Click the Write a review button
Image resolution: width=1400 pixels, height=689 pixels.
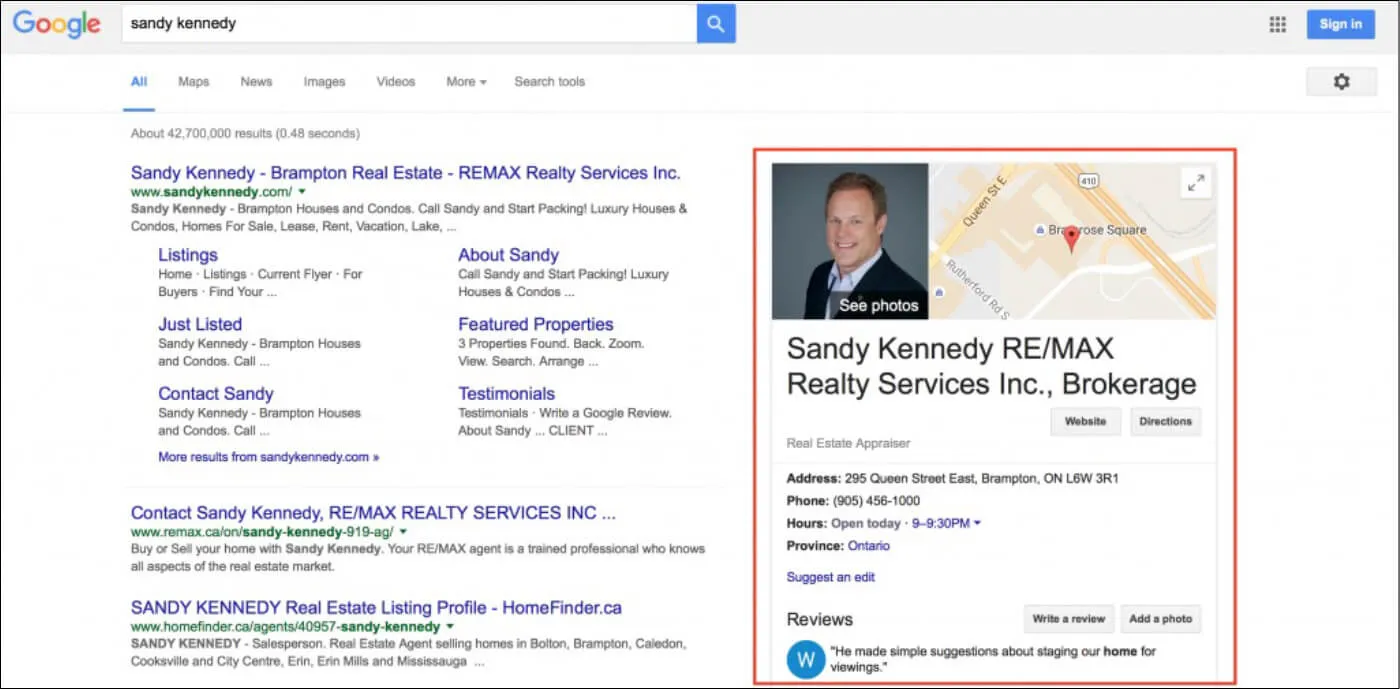tap(1068, 619)
